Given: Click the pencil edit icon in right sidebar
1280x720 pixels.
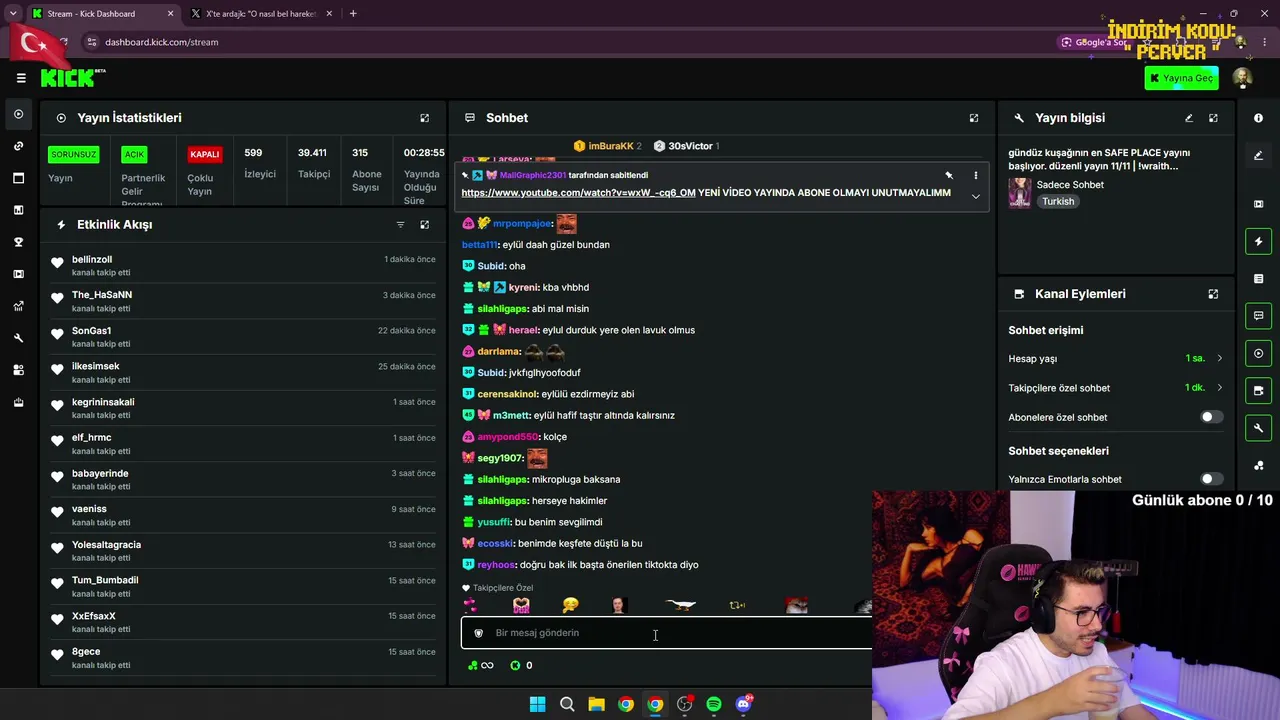Looking at the screenshot, I should point(1258,155).
